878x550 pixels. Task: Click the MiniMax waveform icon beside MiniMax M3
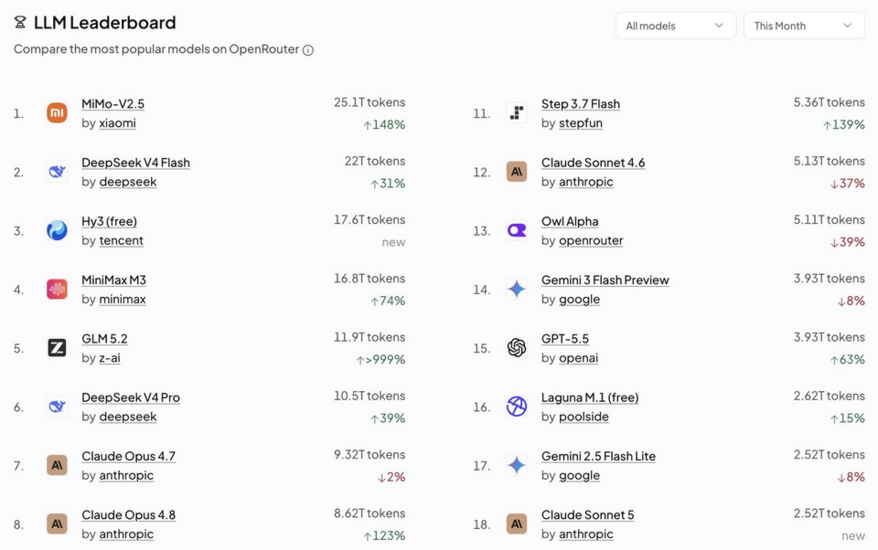pos(57,289)
